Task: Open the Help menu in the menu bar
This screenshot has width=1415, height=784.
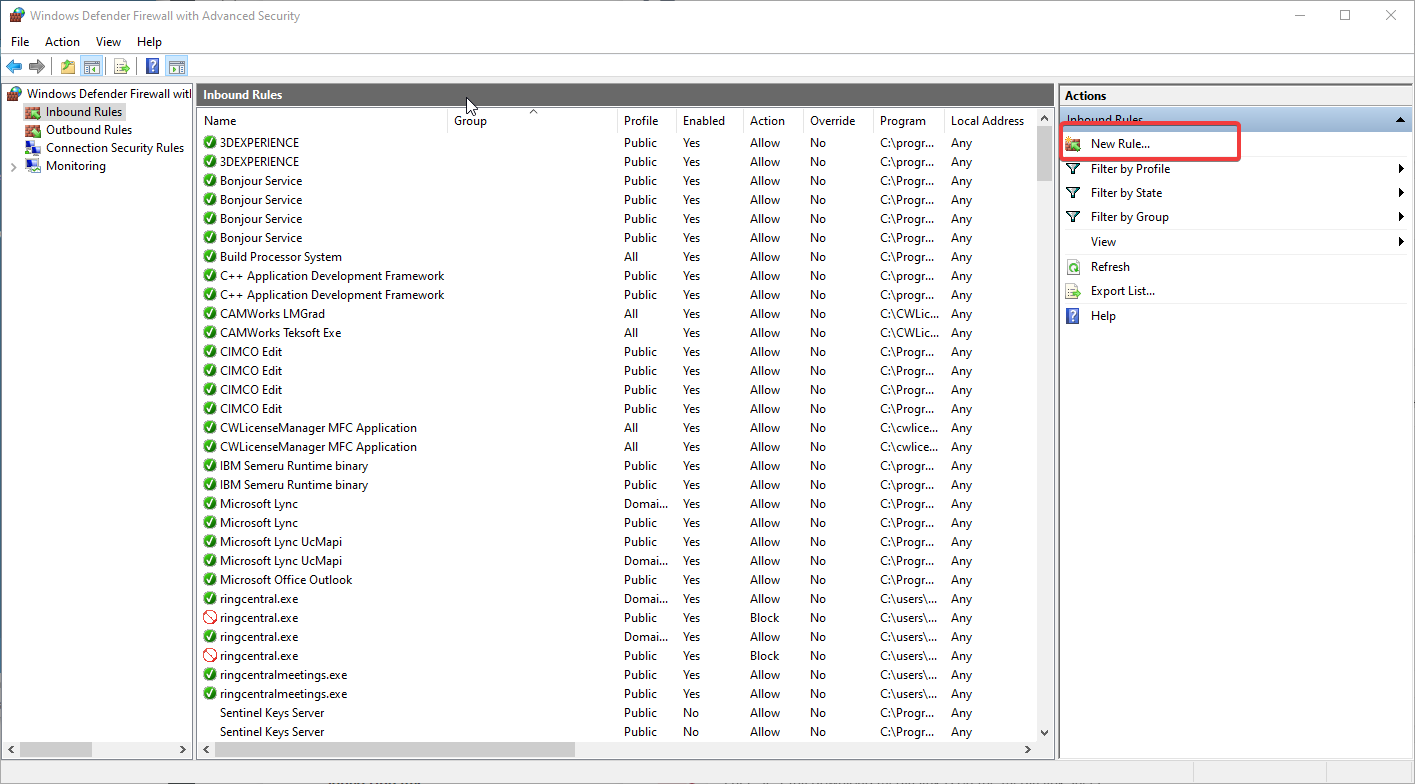Action: (x=149, y=42)
